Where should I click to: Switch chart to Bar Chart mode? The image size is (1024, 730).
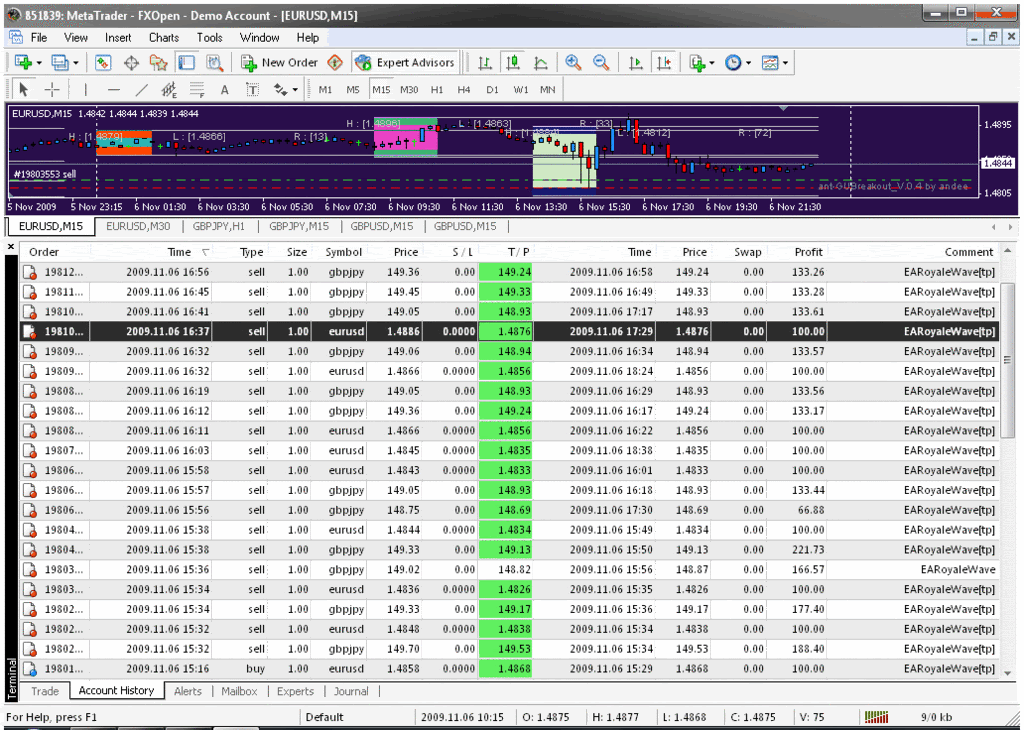click(x=485, y=63)
